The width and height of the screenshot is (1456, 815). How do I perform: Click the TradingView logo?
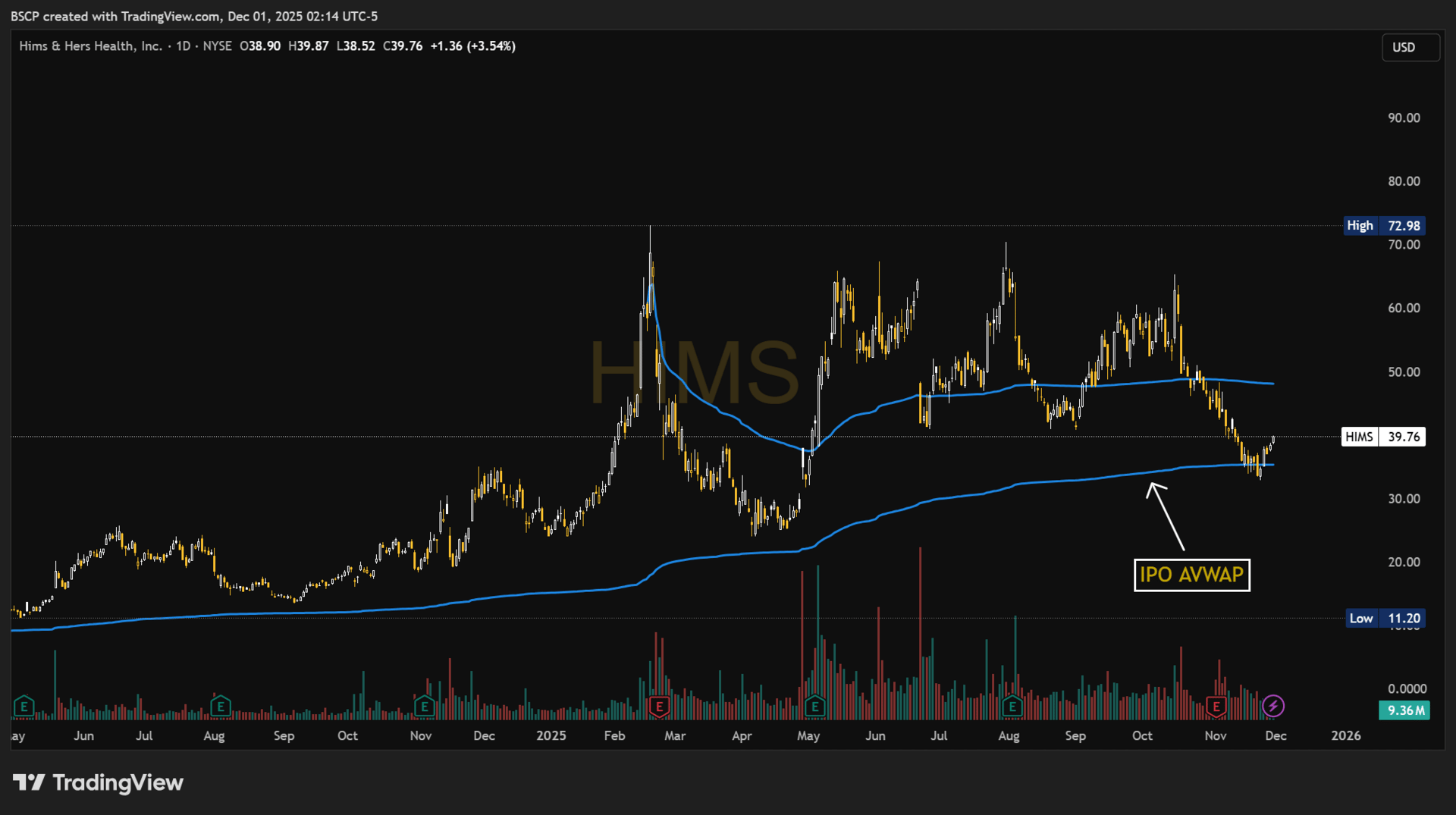(x=98, y=782)
